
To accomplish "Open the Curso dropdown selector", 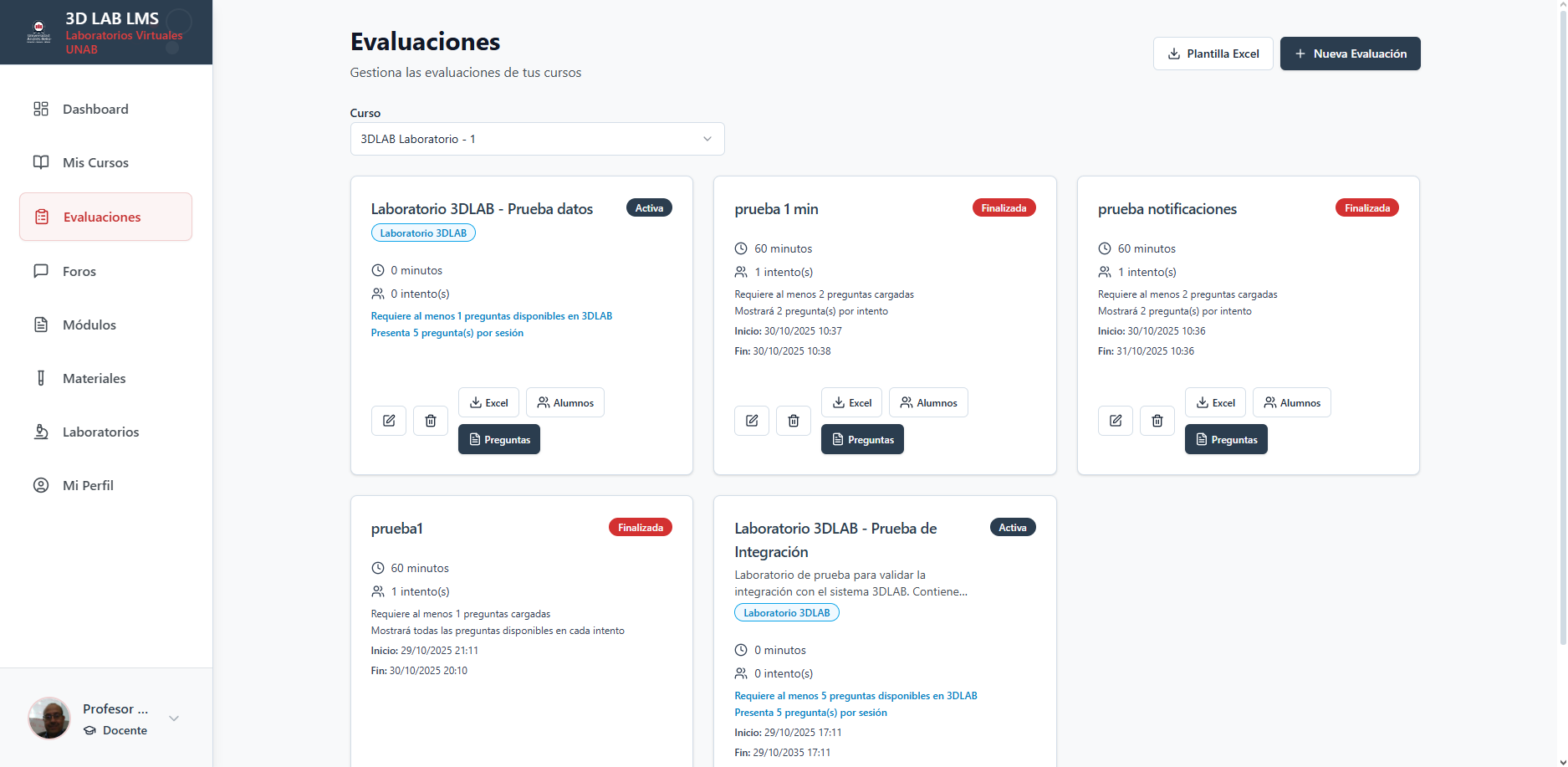I will [537, 139].
